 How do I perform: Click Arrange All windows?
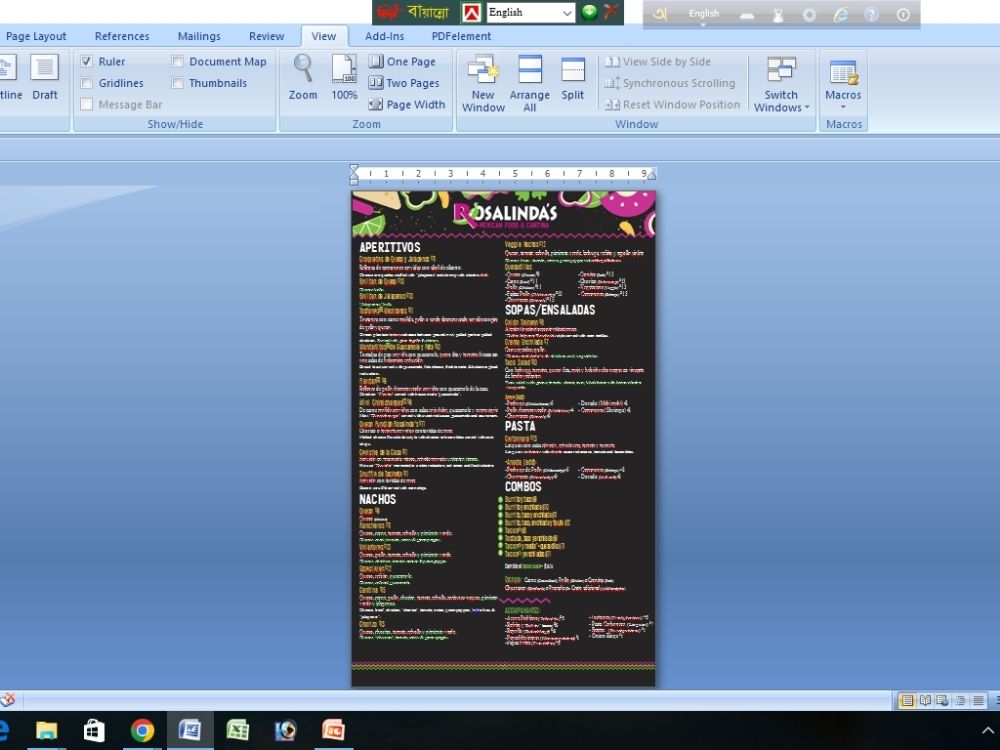click(x=529, y=84)
